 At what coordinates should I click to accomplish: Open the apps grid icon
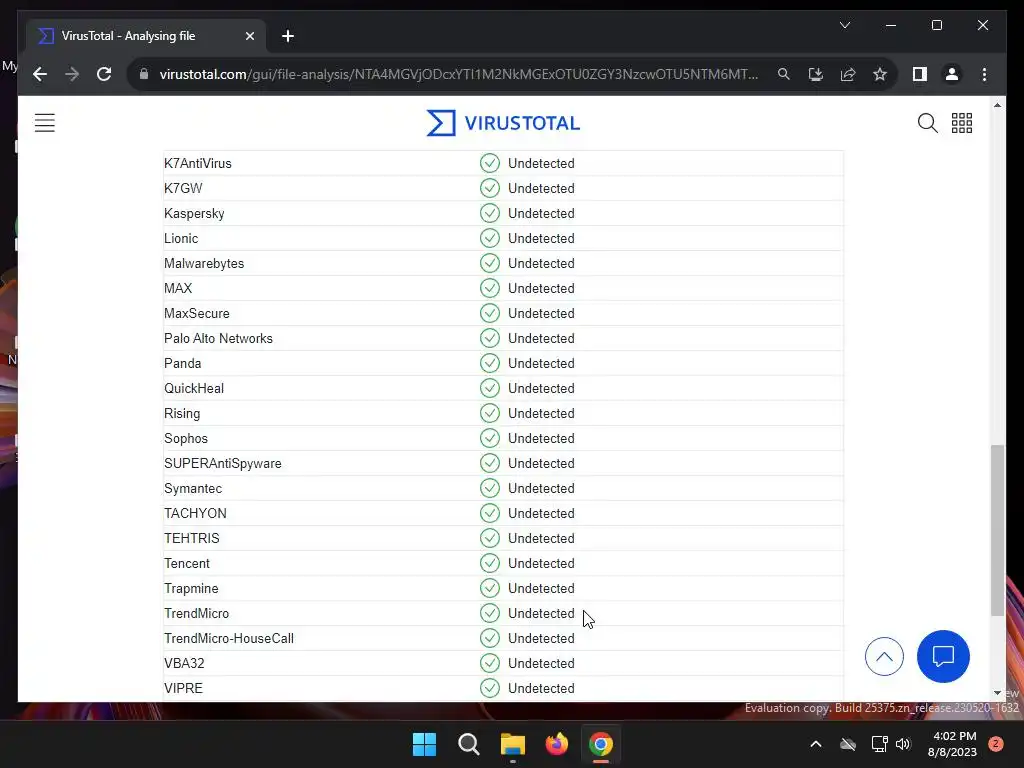(x=961, y=123)
